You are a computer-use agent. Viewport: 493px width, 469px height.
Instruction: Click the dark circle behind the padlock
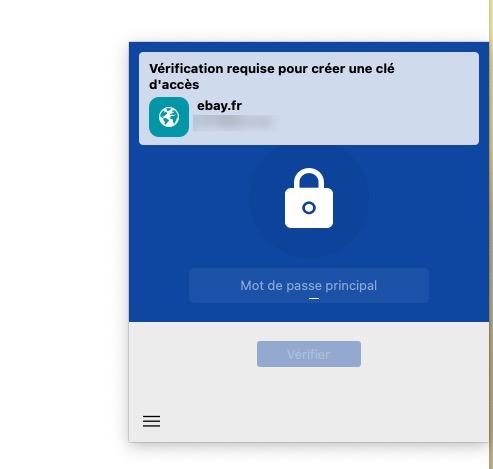(309, 199)
